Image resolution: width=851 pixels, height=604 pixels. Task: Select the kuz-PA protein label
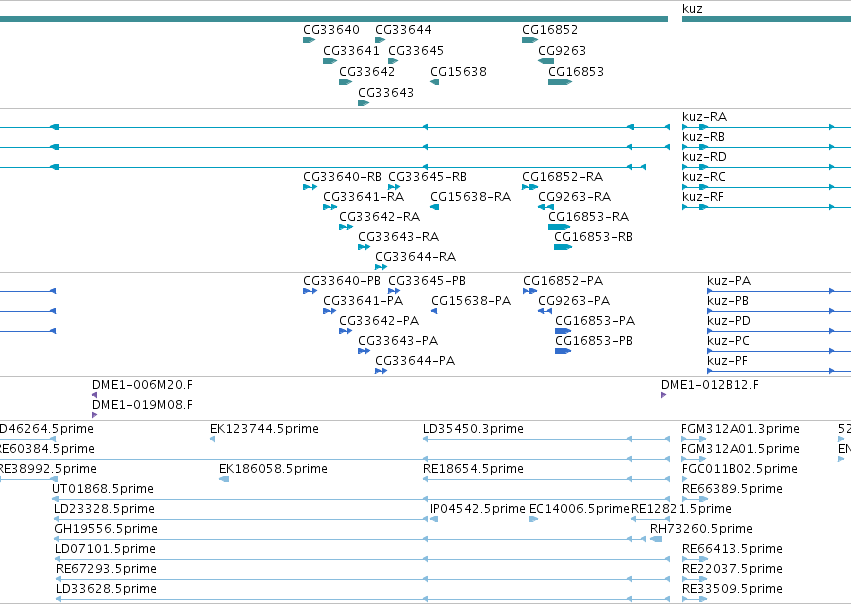[729, 281]
